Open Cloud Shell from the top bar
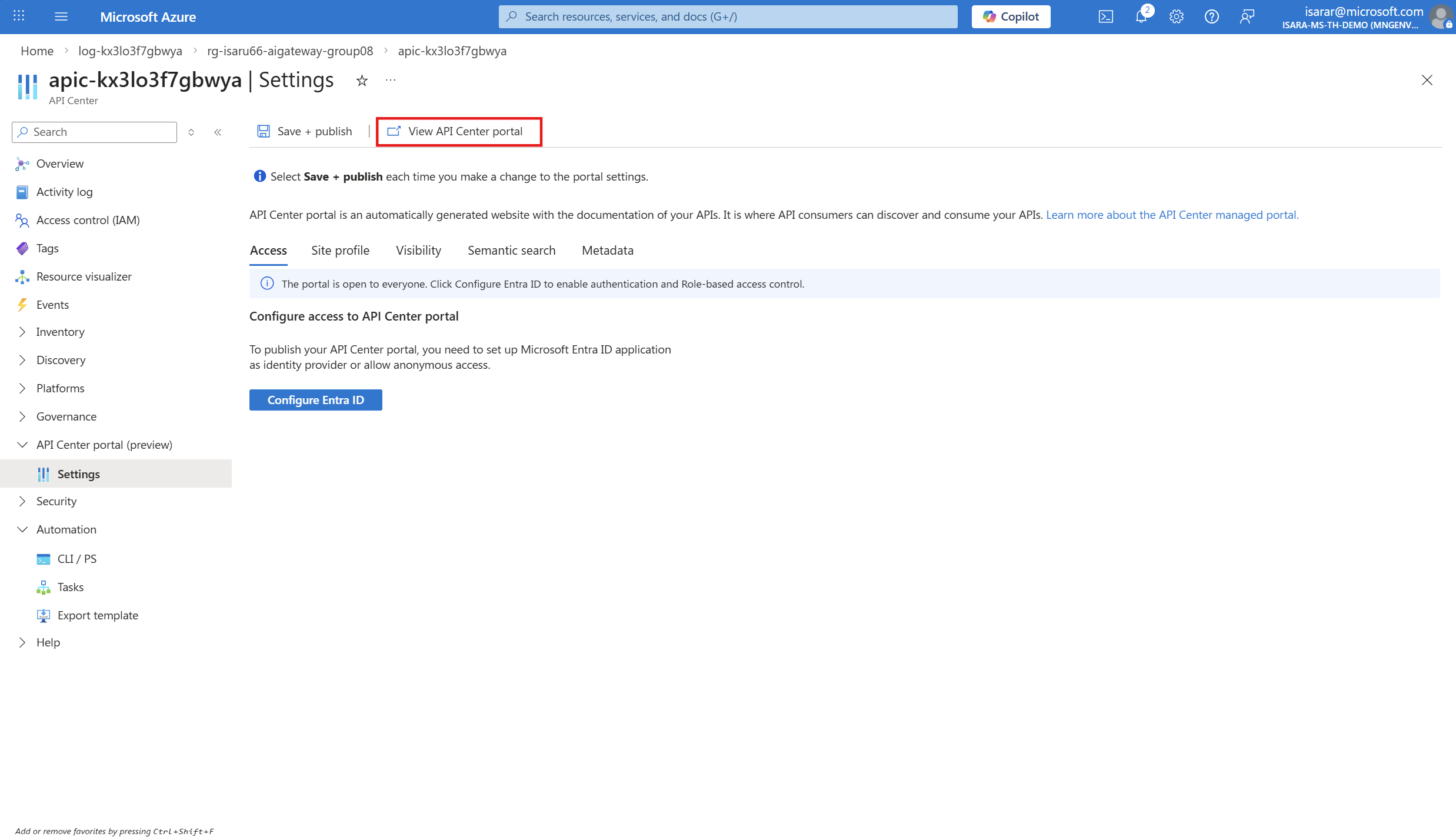Screen dimensions: 1456x837 (1106, 16)
